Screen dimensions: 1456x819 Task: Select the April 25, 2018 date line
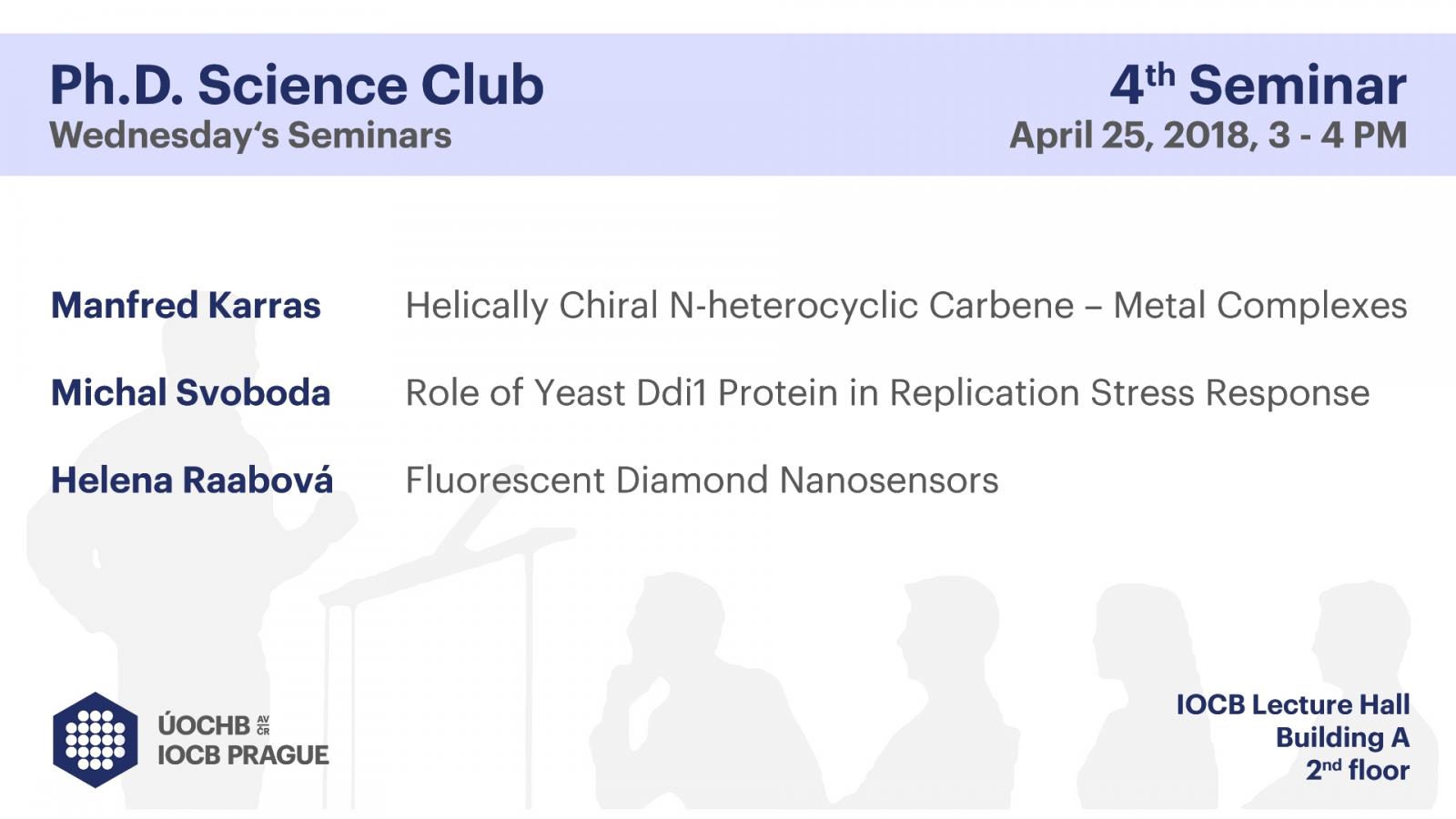coord(1208,136)
